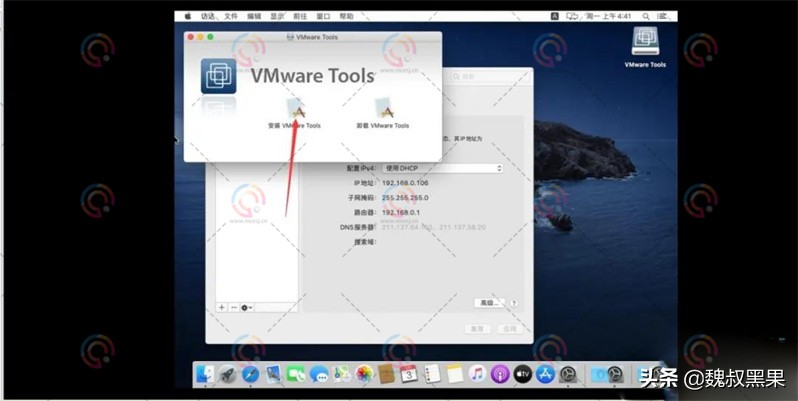Open Reminders from the Dock
The width and height of the screenshot is (798, 401).
click(x=432, y=374)
